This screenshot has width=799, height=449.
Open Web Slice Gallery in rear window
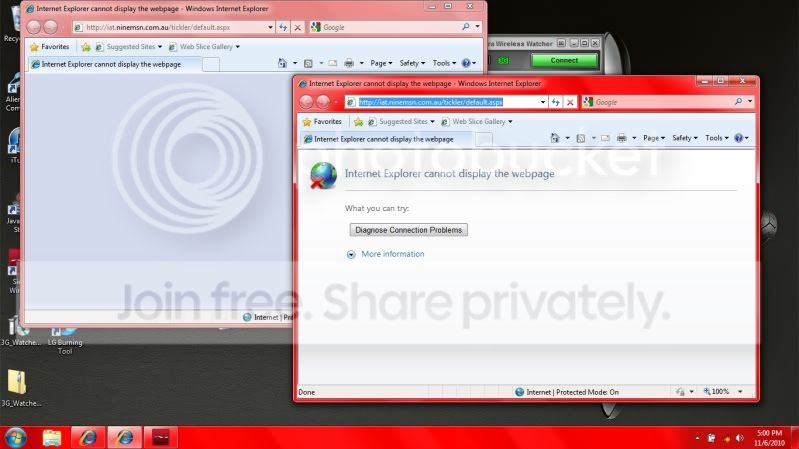[204, 47]
